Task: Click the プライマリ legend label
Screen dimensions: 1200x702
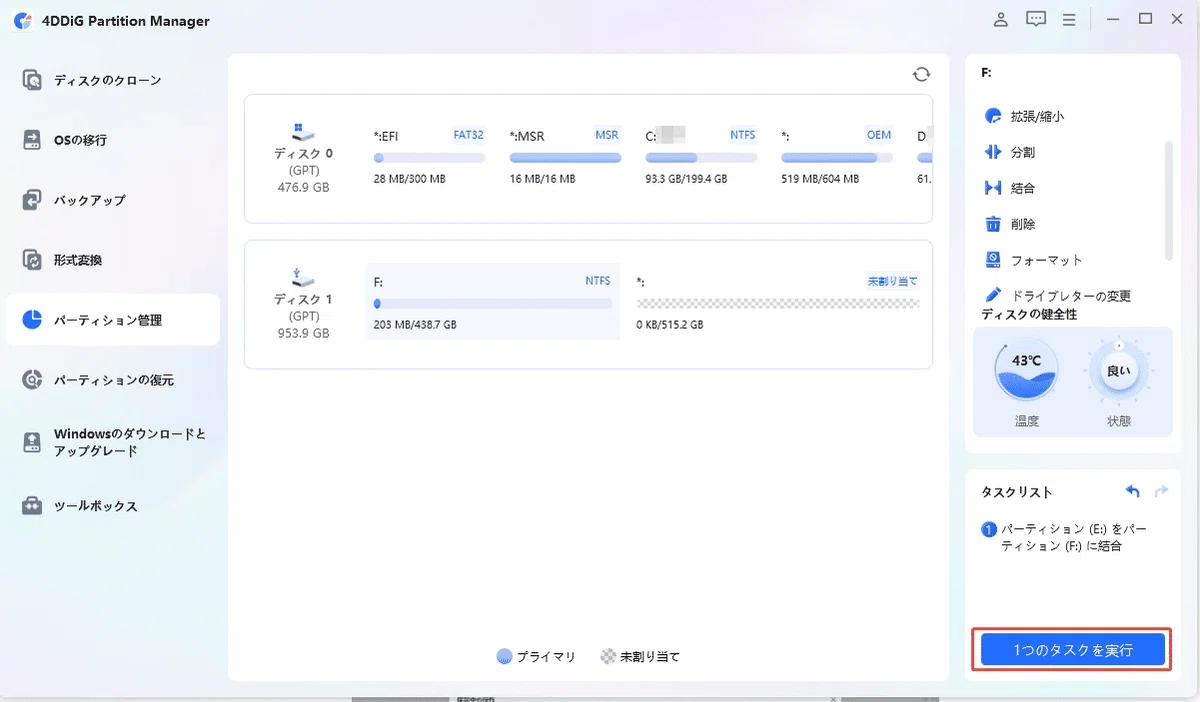Action: (x=546, y=657)
